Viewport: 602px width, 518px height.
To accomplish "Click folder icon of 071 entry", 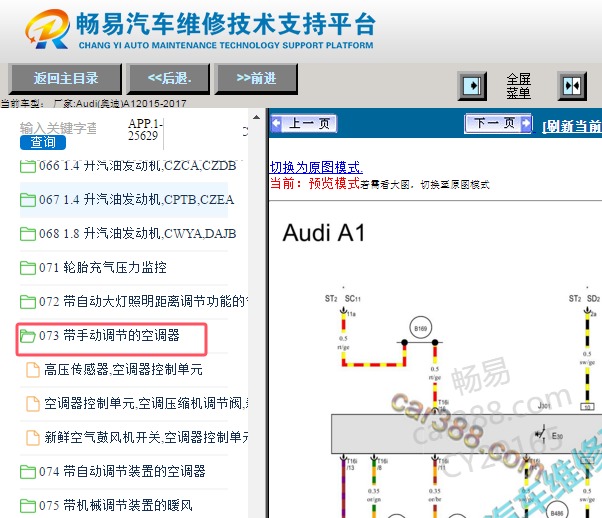I will click(28, 268).
